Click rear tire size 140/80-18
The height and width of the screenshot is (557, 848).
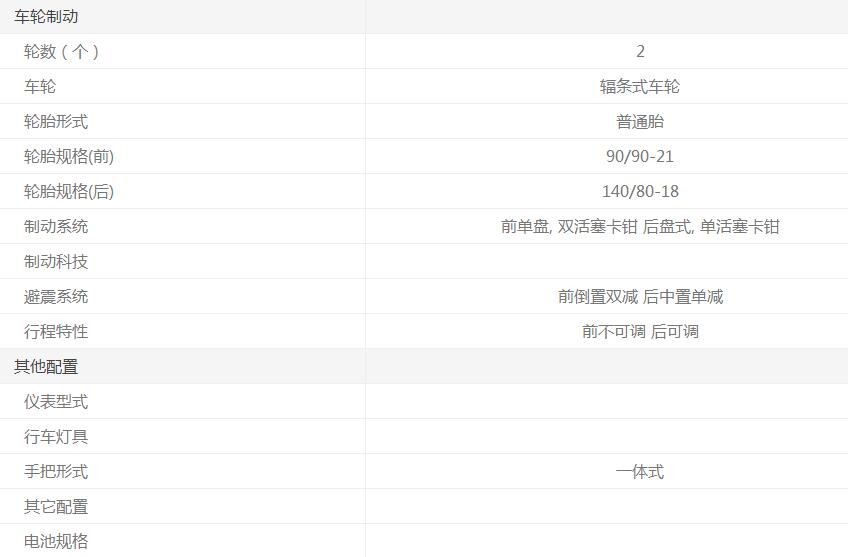(x=640, y=192)
